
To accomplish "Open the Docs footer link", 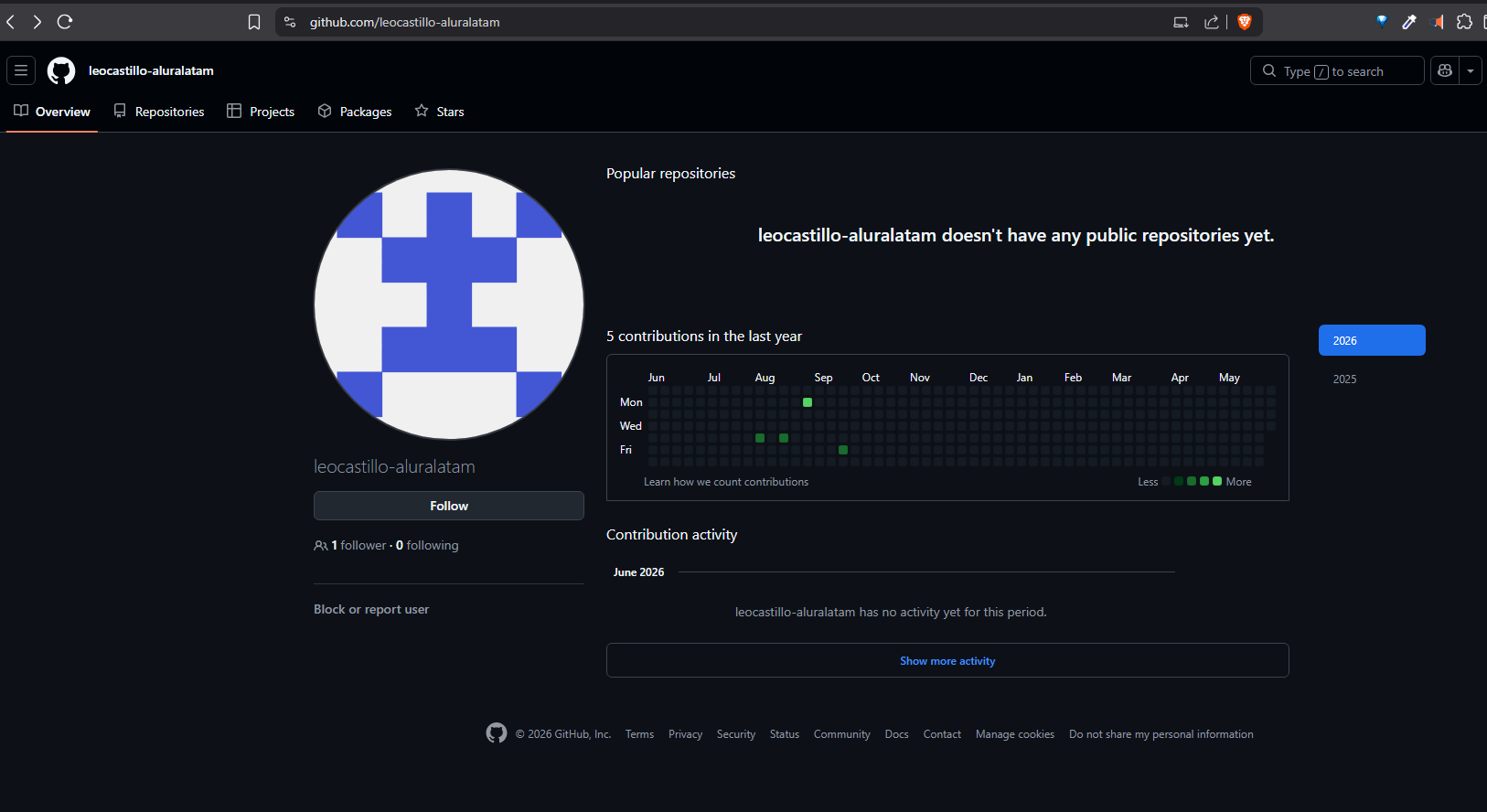I will pos(897,734).
